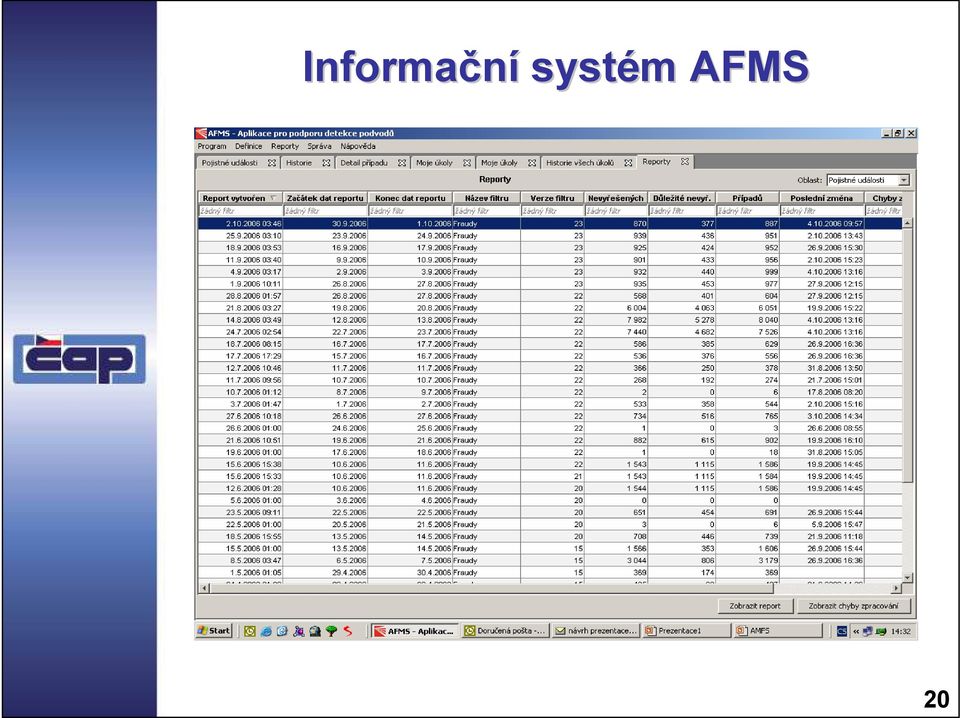
Task: Open the Program menu
Action: (x=212, y=147)
